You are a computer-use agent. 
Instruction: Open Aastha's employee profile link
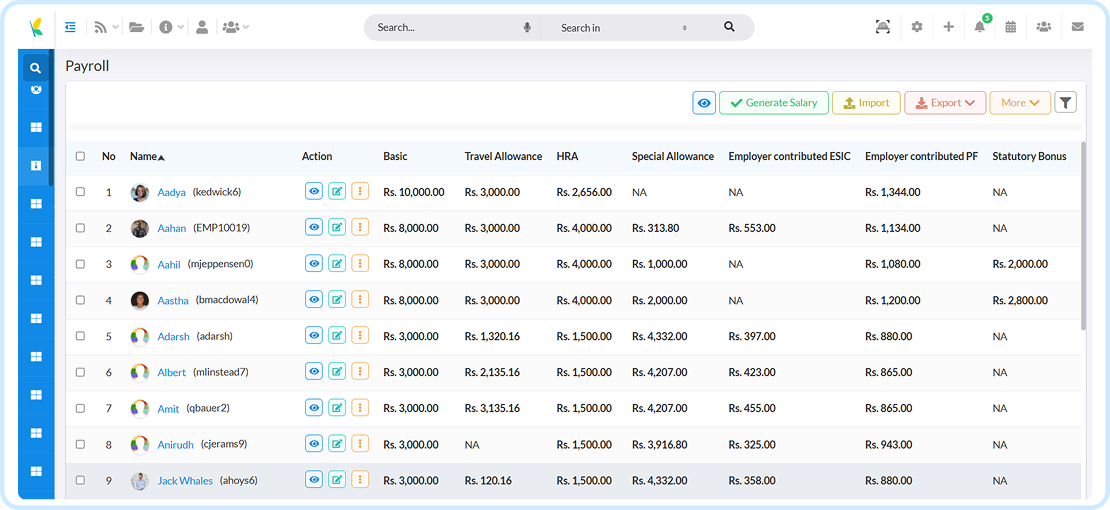click(173, 300)
